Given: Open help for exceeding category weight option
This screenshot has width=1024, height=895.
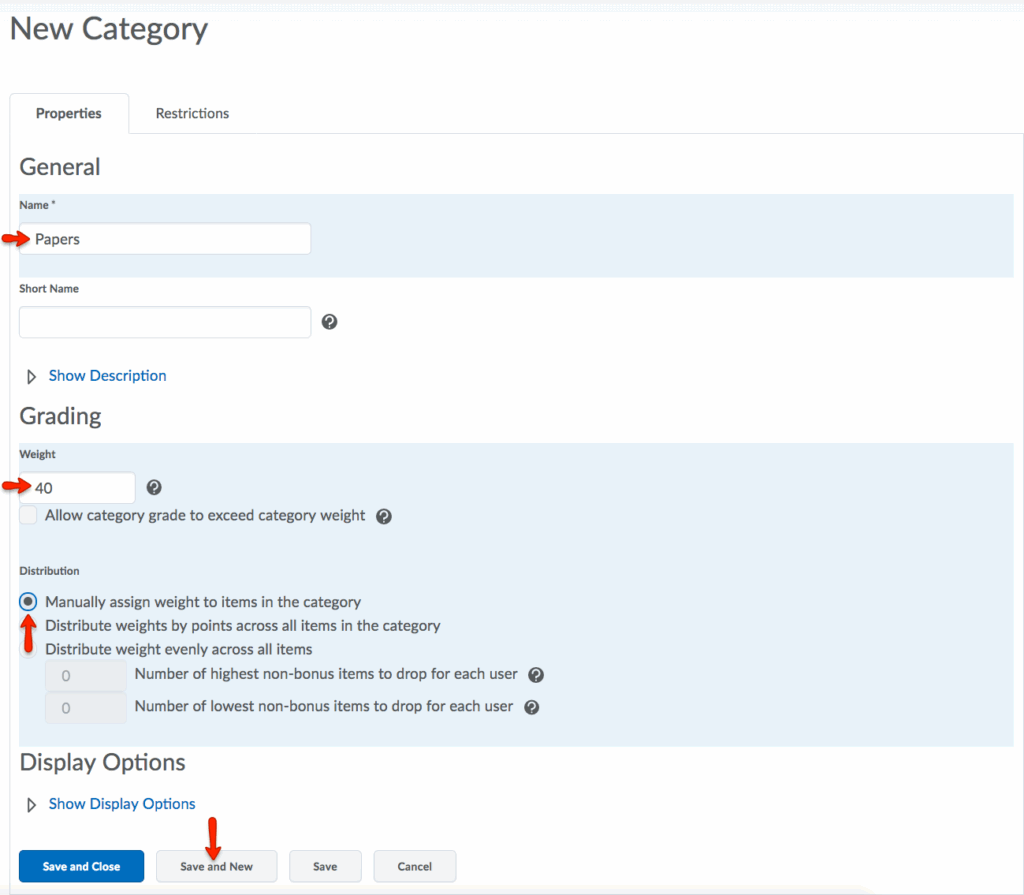Looking at the screenshot, I should 383,517.
